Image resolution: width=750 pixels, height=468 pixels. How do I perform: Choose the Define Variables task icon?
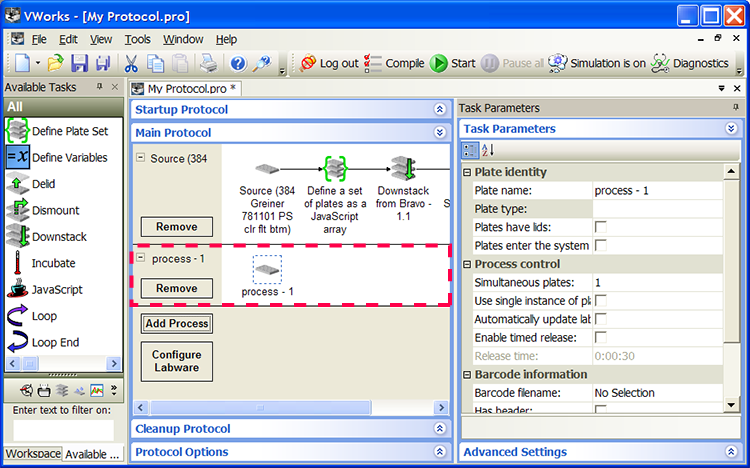point(17,157)
